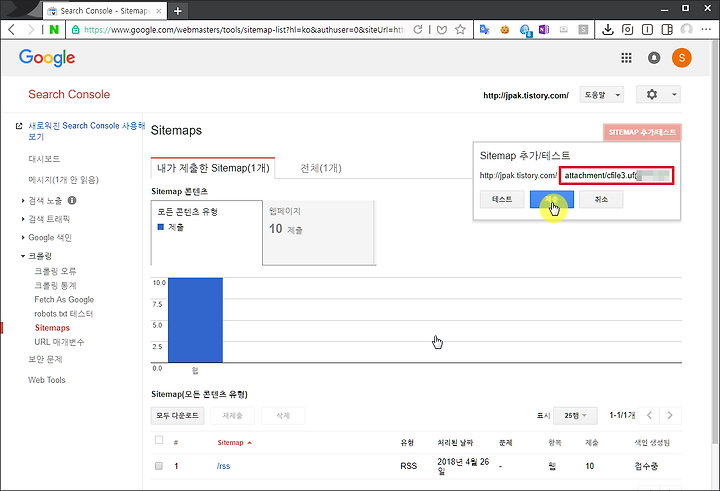
Task: Open Google notifications bell icon
Action: (654, 58)
